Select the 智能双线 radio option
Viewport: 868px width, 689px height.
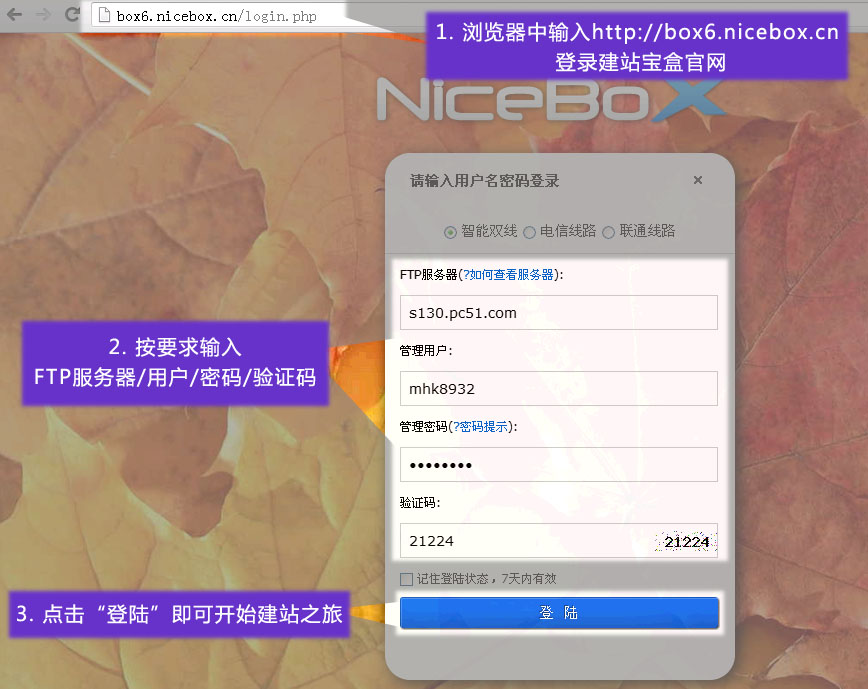[451, 232]
